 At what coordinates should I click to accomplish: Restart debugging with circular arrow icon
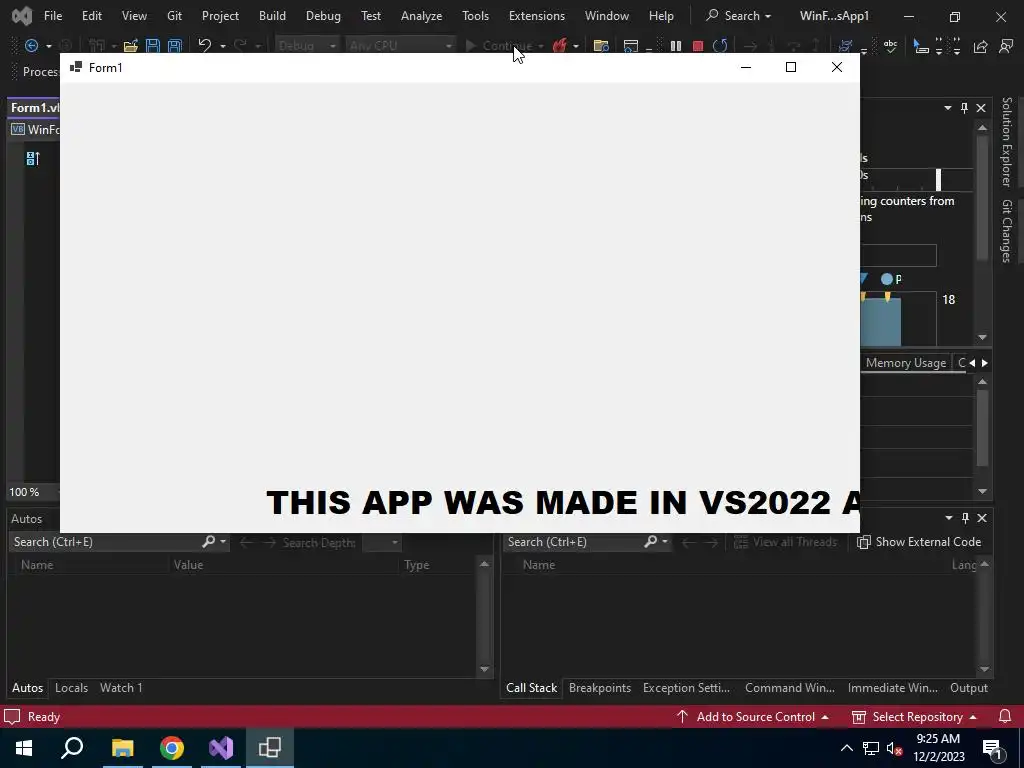pyautogui.click(x=720, y=46)
